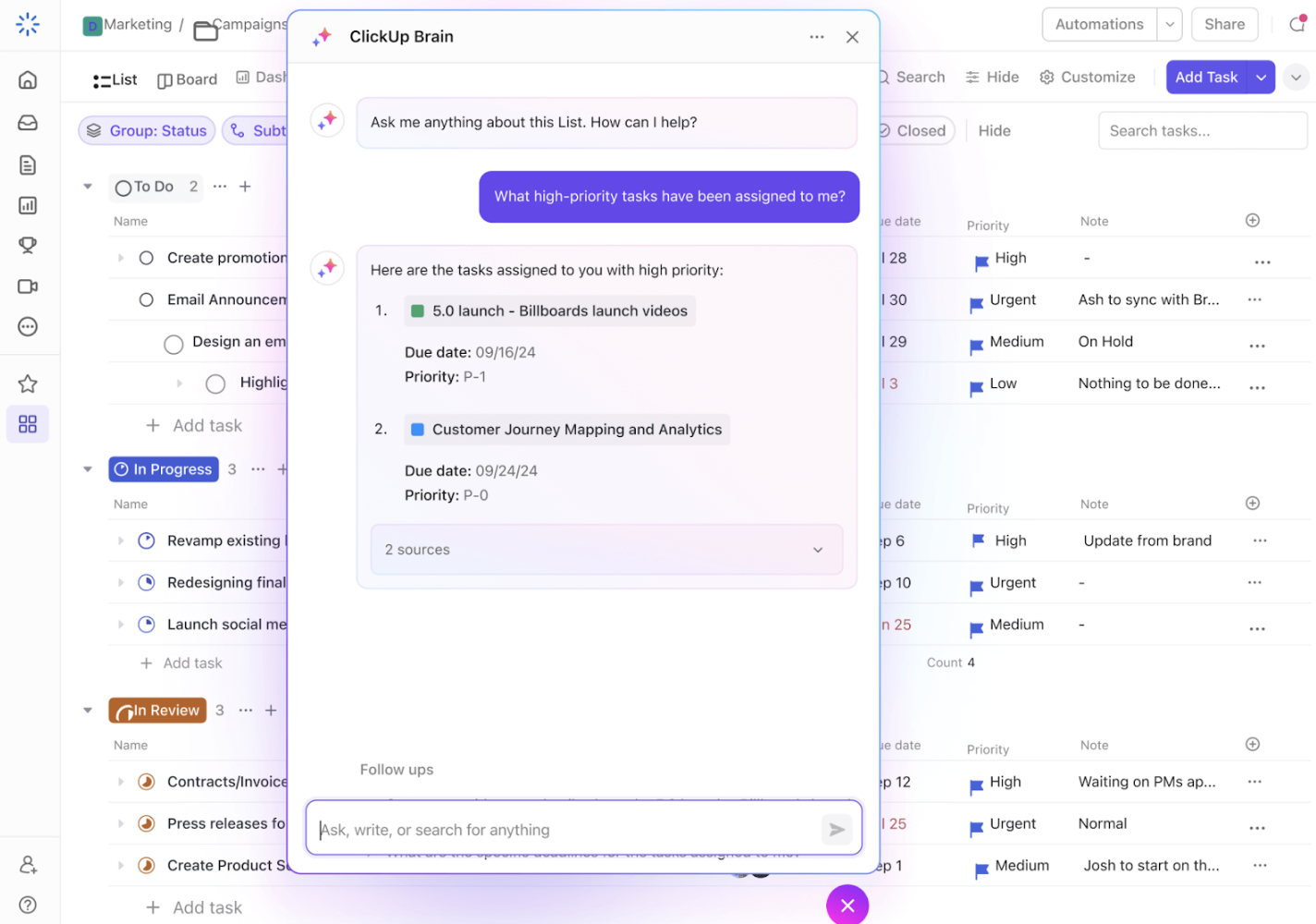The height and width of the screenshot is (924, 1316).
Task: Open row options for the Ash to sync note
Action: [x=1254, y=299]
